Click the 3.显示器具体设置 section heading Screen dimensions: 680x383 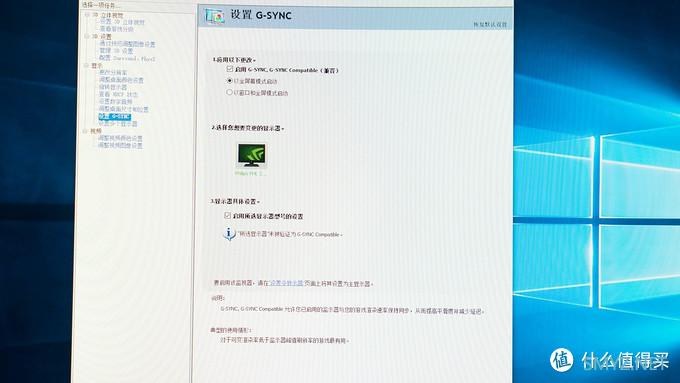[235, 201]
